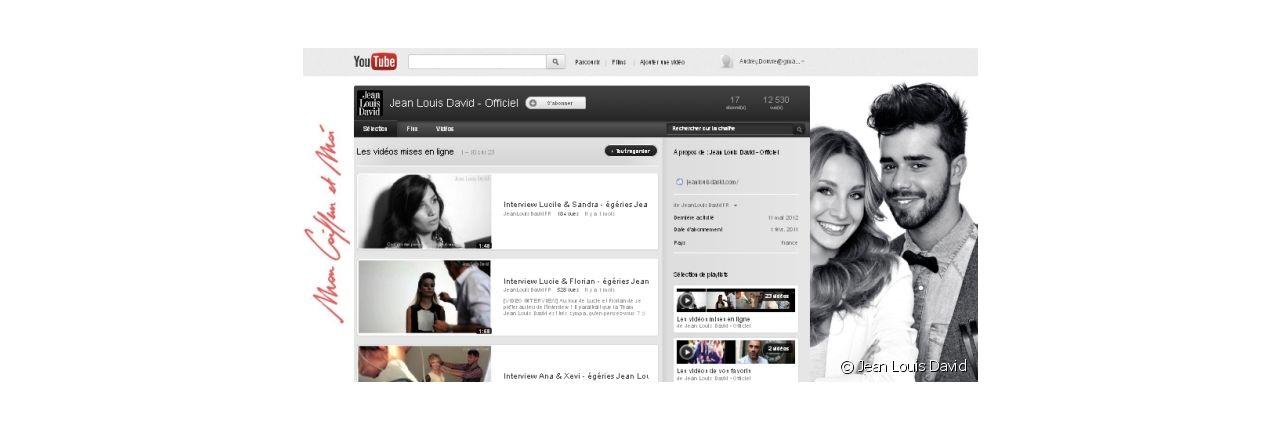Click the 'Ajouter une vidéo' link
Screen dimensions: 1280x430
click(x=662, y=62)
